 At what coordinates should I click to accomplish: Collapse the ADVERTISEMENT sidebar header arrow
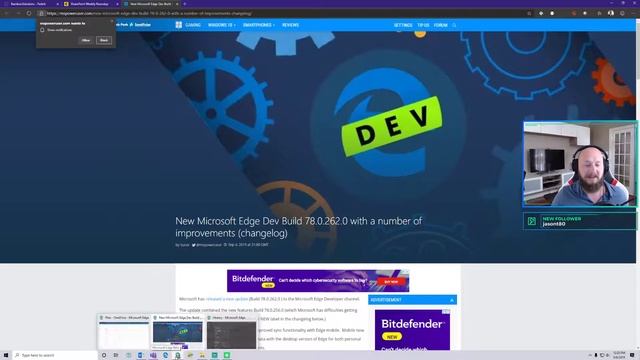point(452,300)
